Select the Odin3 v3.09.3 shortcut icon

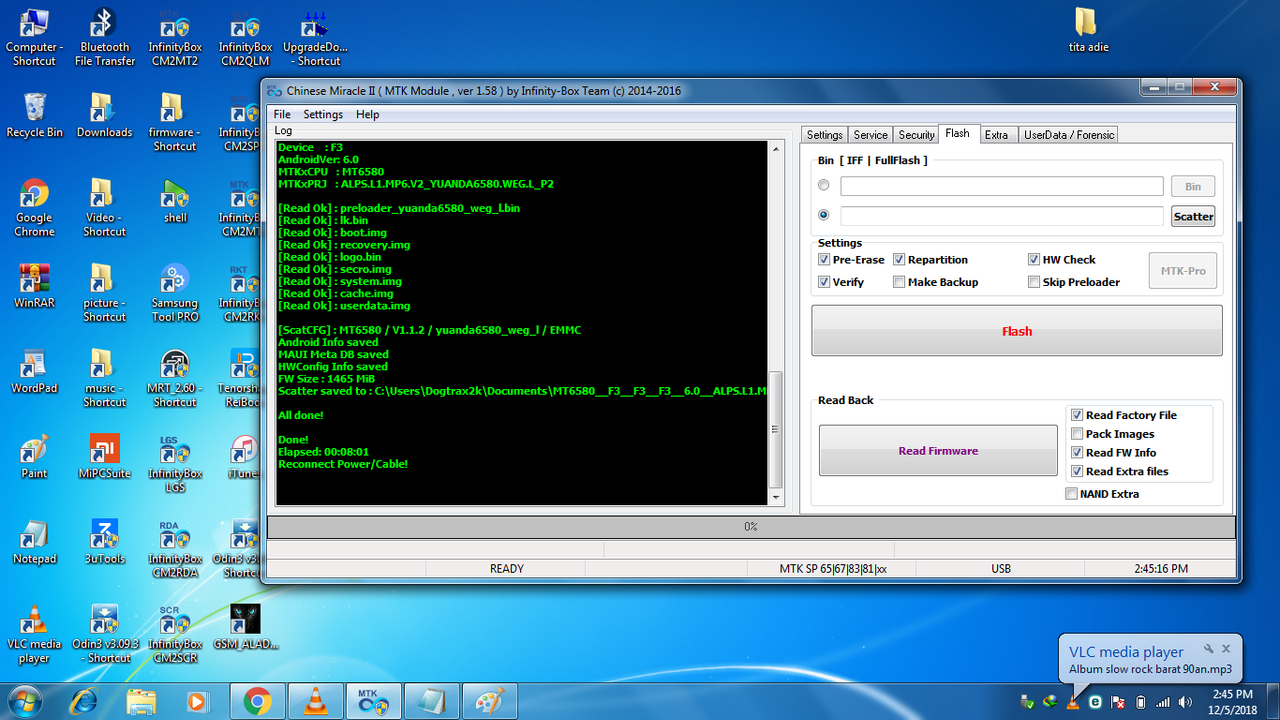click(x=105, y=634)
